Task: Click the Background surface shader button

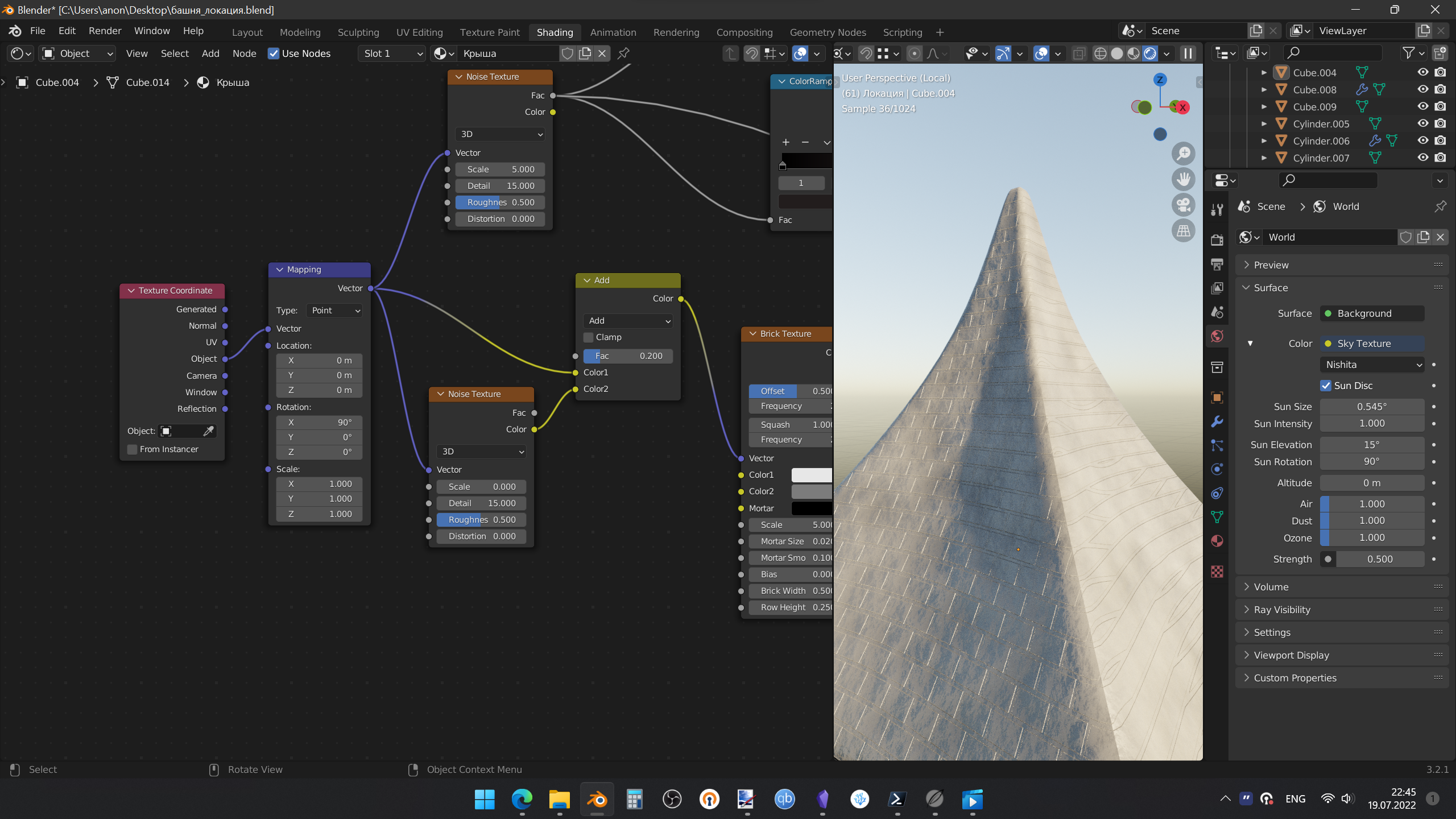Action: click(x=1372, y=313)
